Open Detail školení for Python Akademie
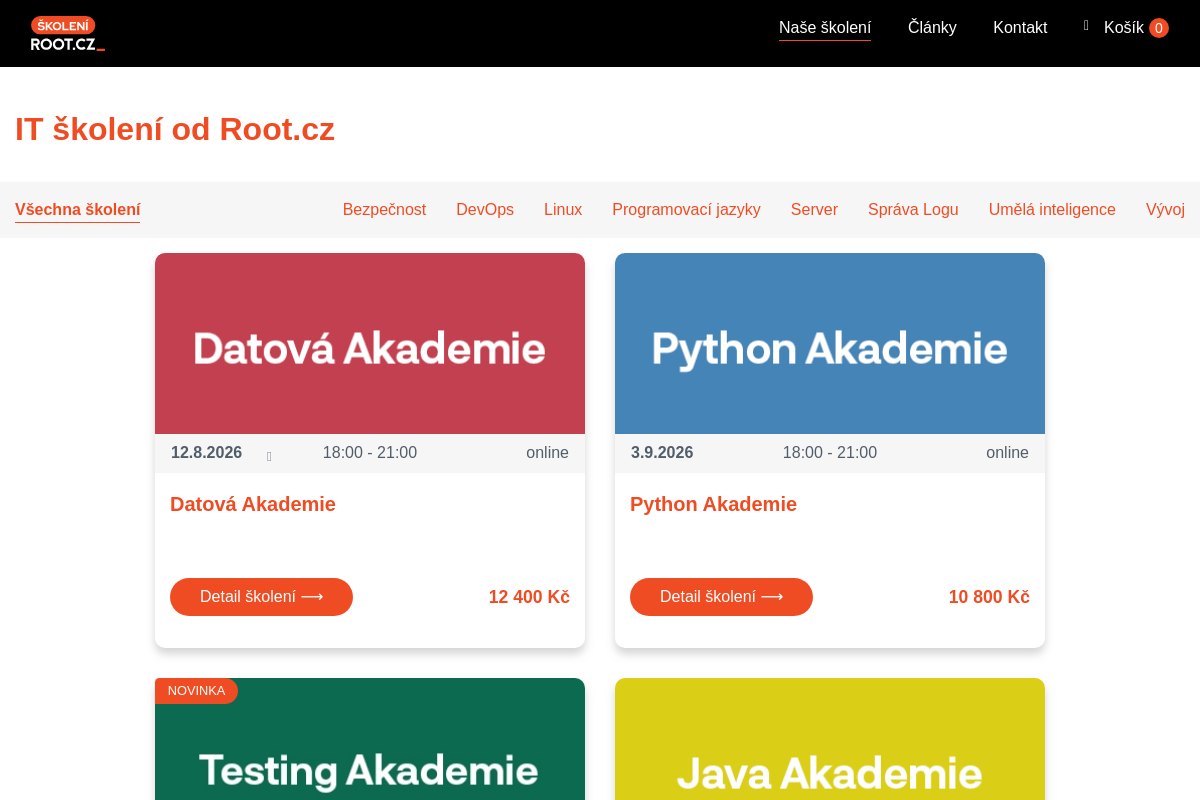 [x=721, y=597]
